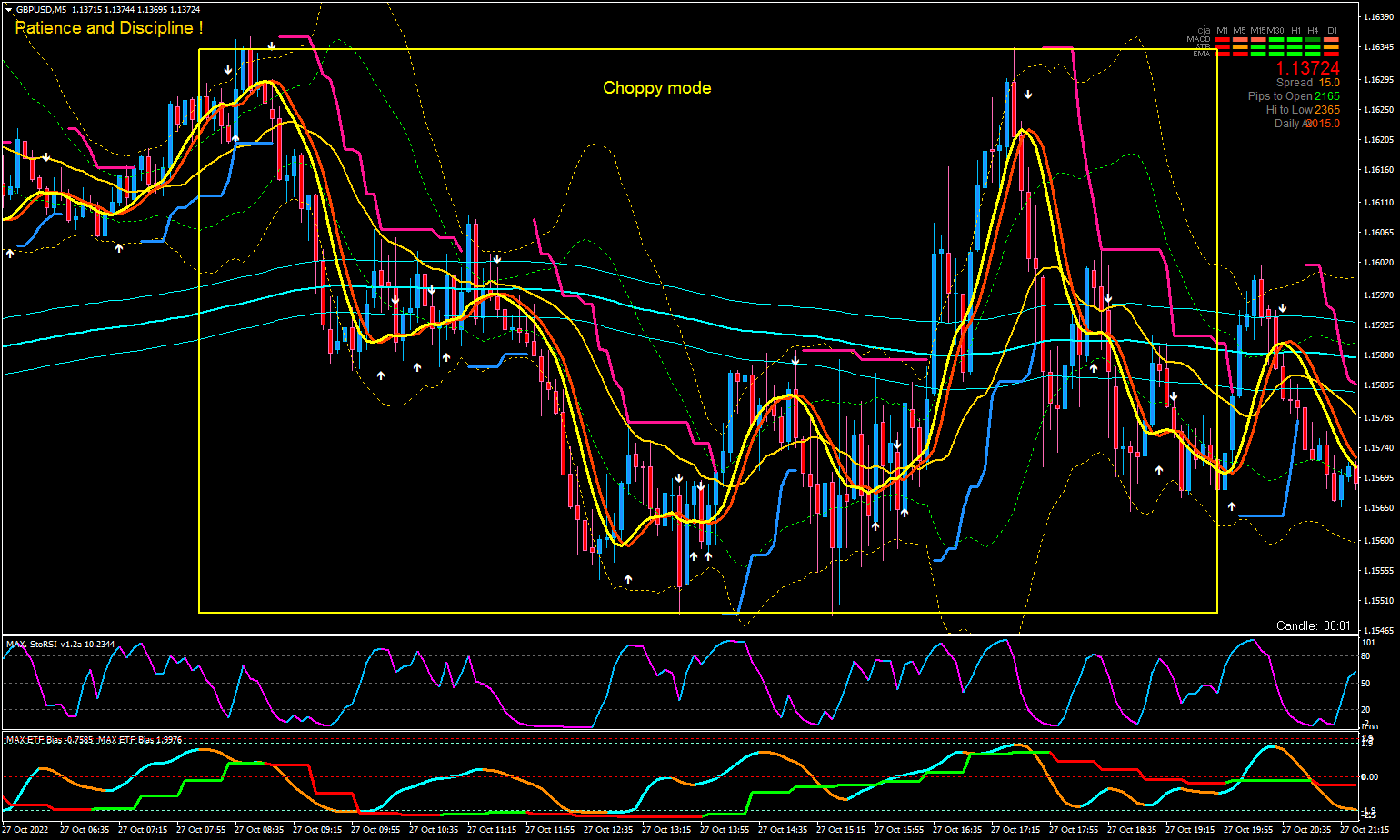
Task: Click the 1.15510 level on price axis
Action: point(1378,601)
